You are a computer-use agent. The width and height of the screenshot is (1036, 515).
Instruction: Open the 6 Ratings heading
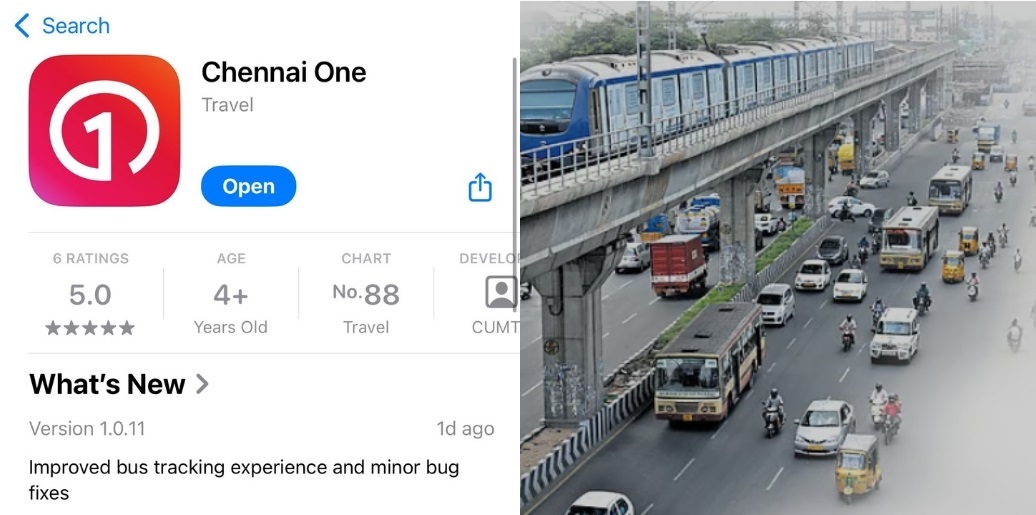(91, 258)
